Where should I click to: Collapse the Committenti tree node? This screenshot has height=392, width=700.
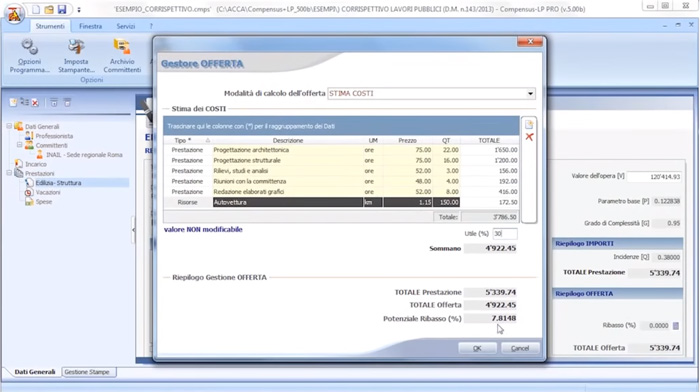[19, 145]
